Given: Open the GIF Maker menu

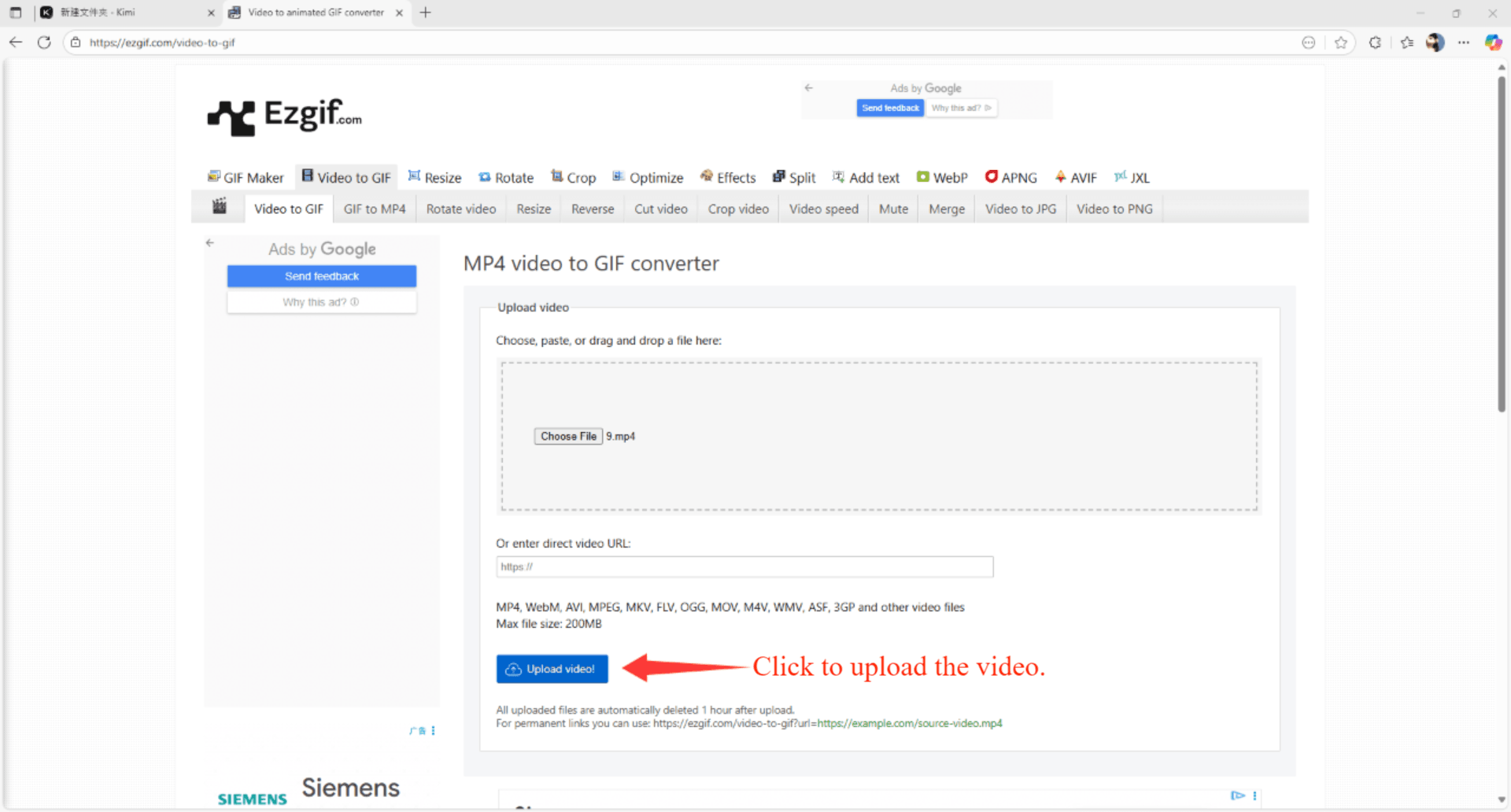Looking at the screenshot, I should (246, 178).
